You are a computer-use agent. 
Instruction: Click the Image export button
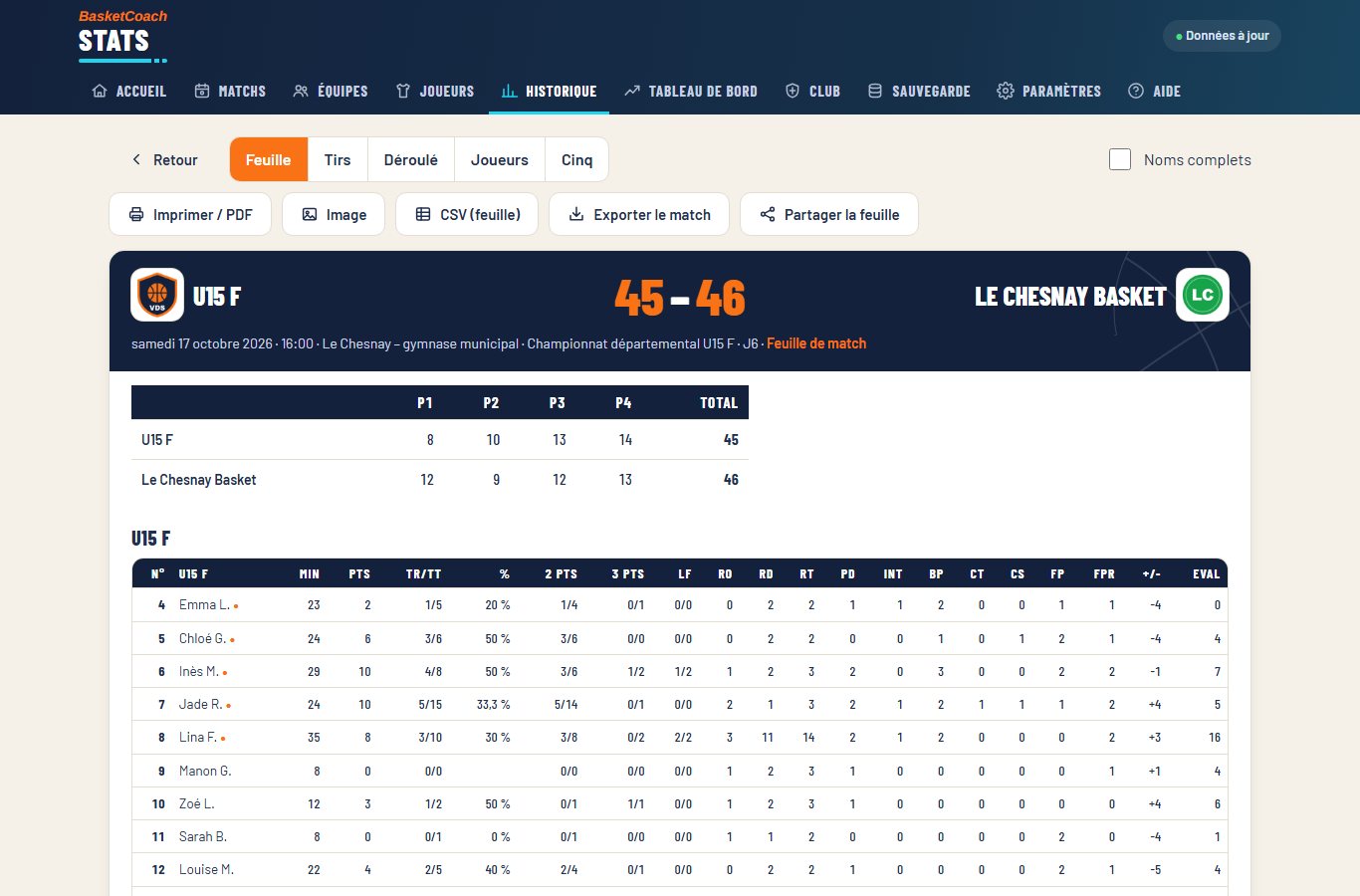point(334,214)
